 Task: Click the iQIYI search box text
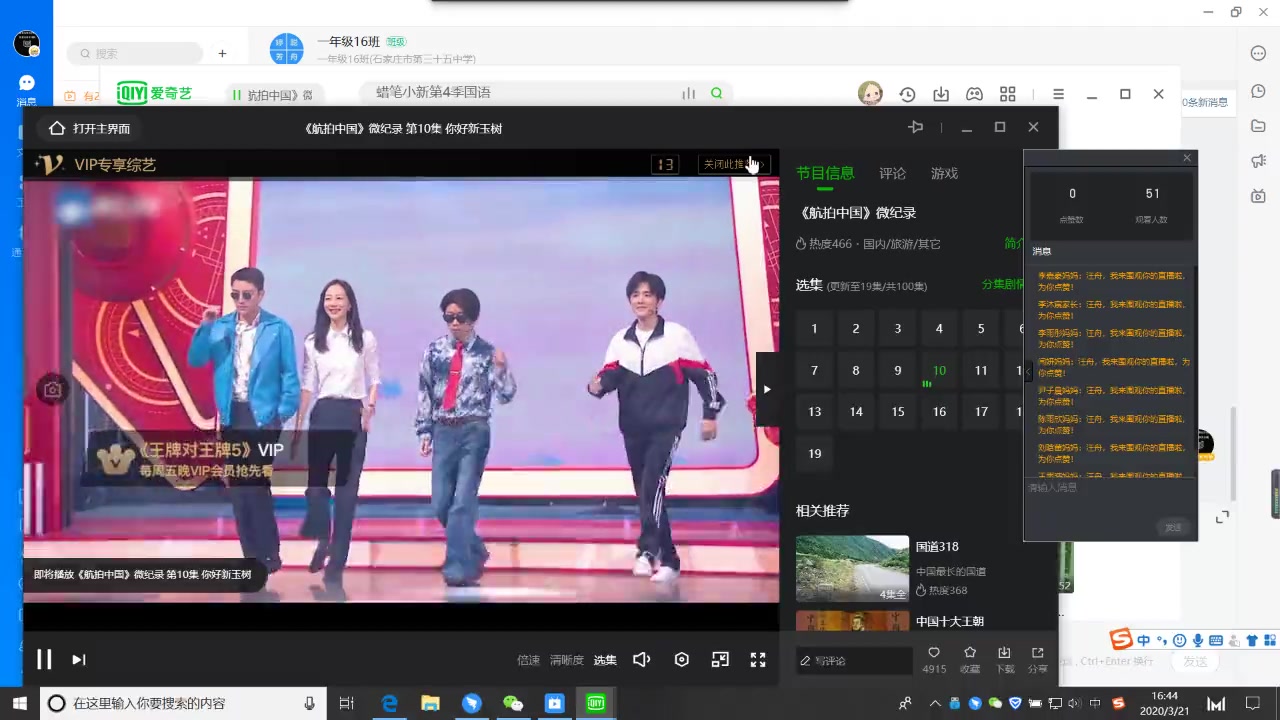[433, 92]
